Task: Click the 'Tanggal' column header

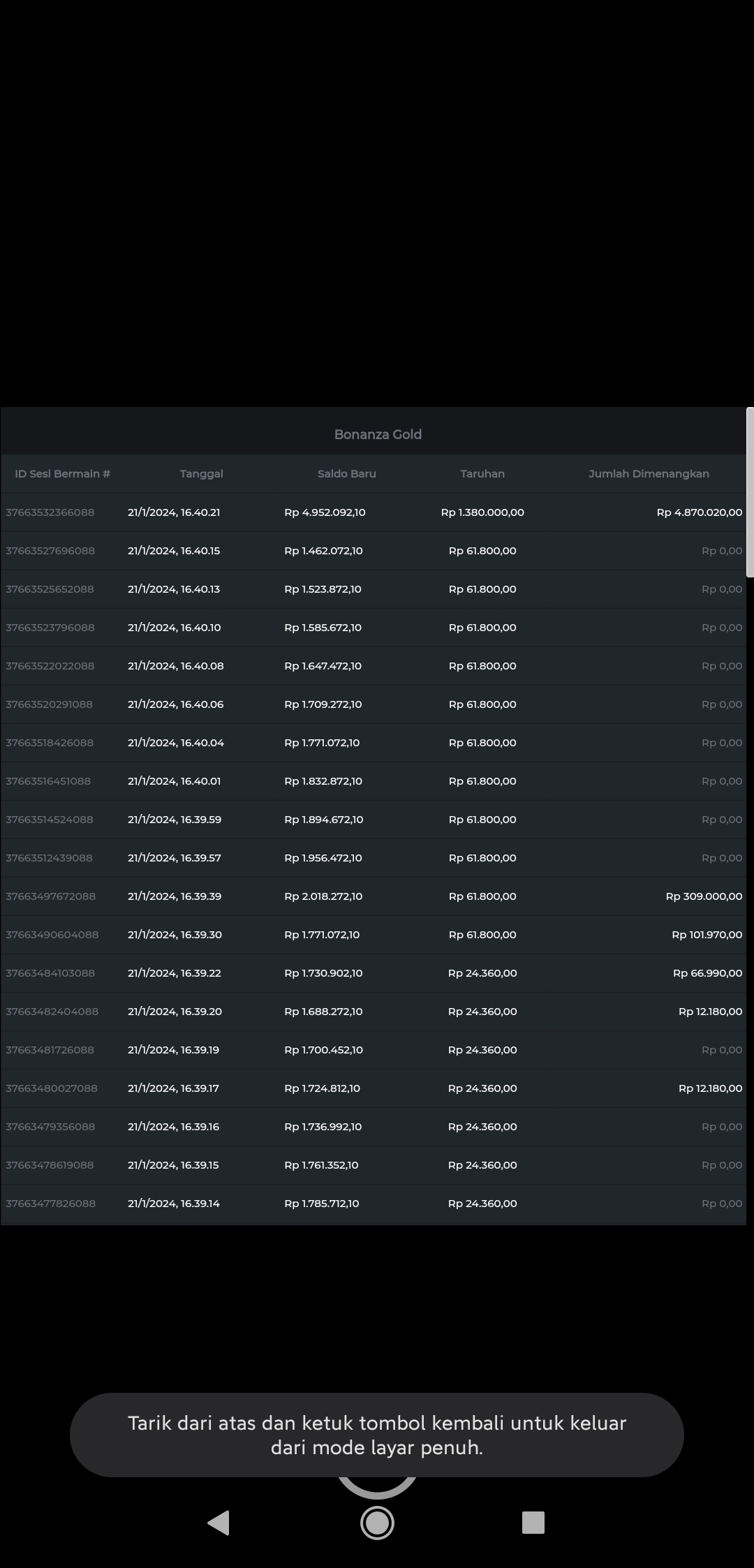Action: pos(201,473)
